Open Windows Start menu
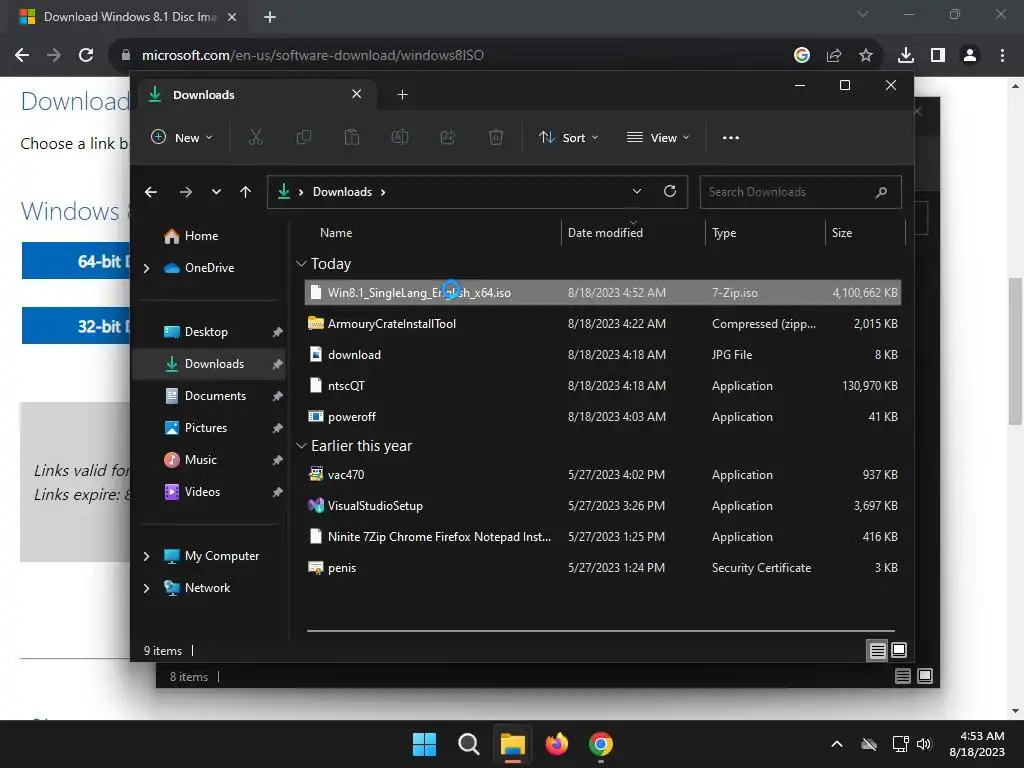 424,744
